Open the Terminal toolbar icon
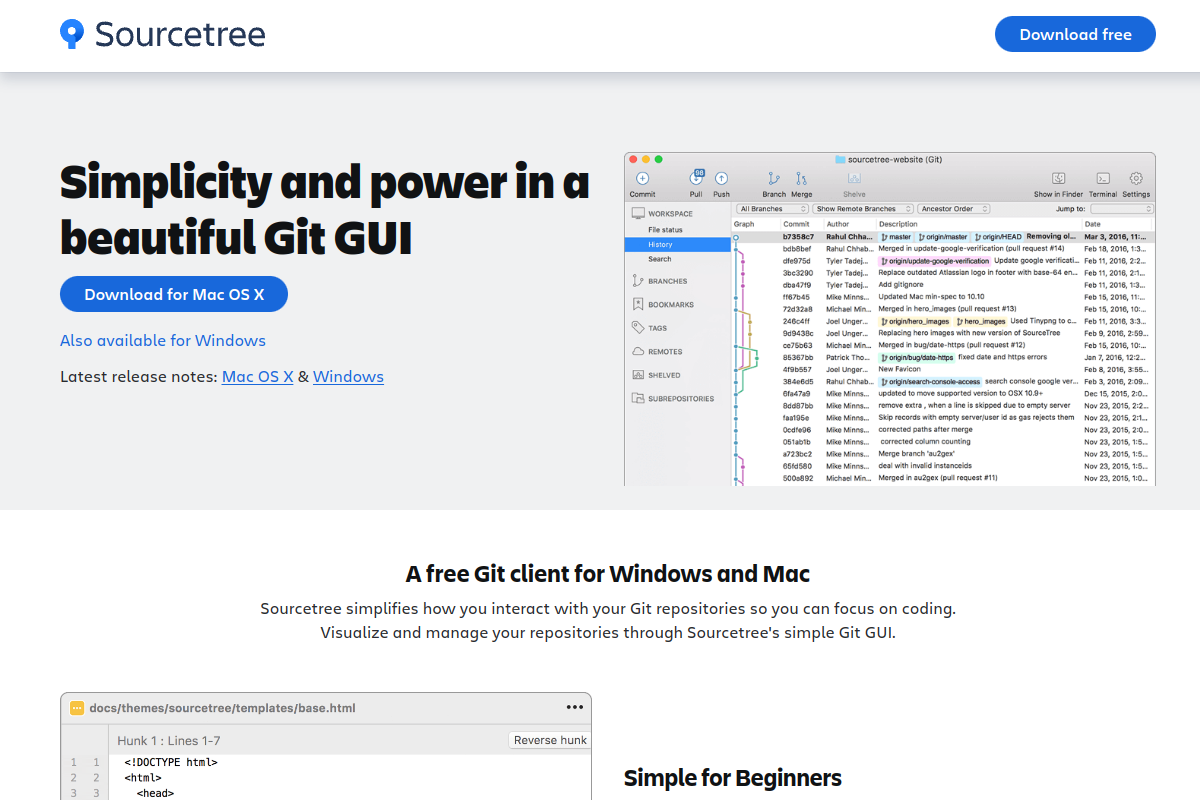 [x=1103, y=178]
